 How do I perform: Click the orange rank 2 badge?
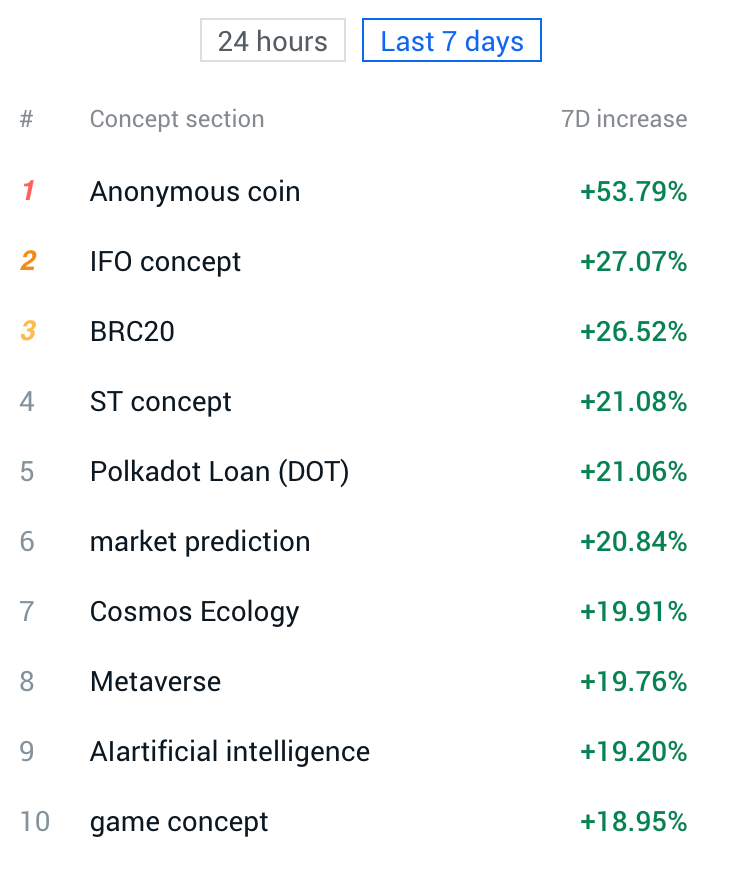coord(28,260)
